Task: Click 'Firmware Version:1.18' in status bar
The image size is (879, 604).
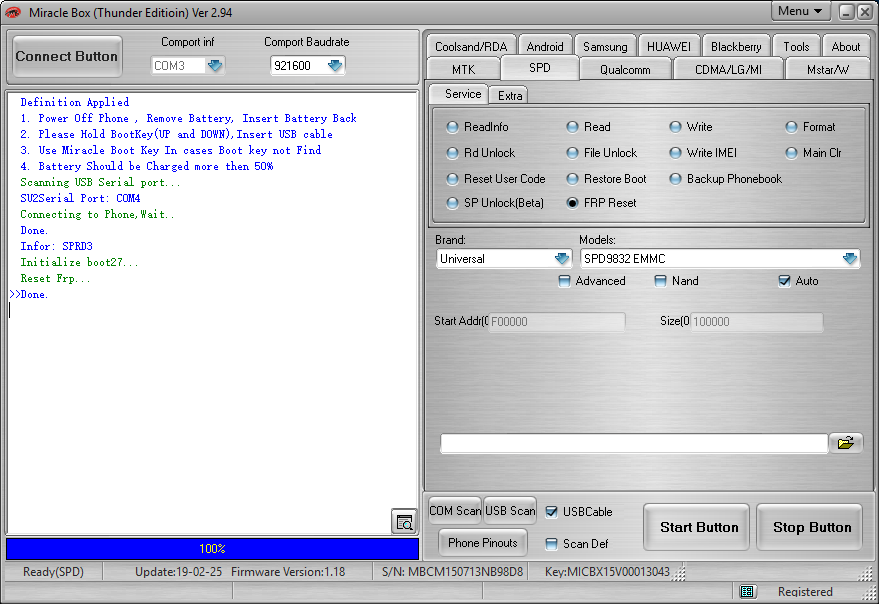Action: coord(288,571)
